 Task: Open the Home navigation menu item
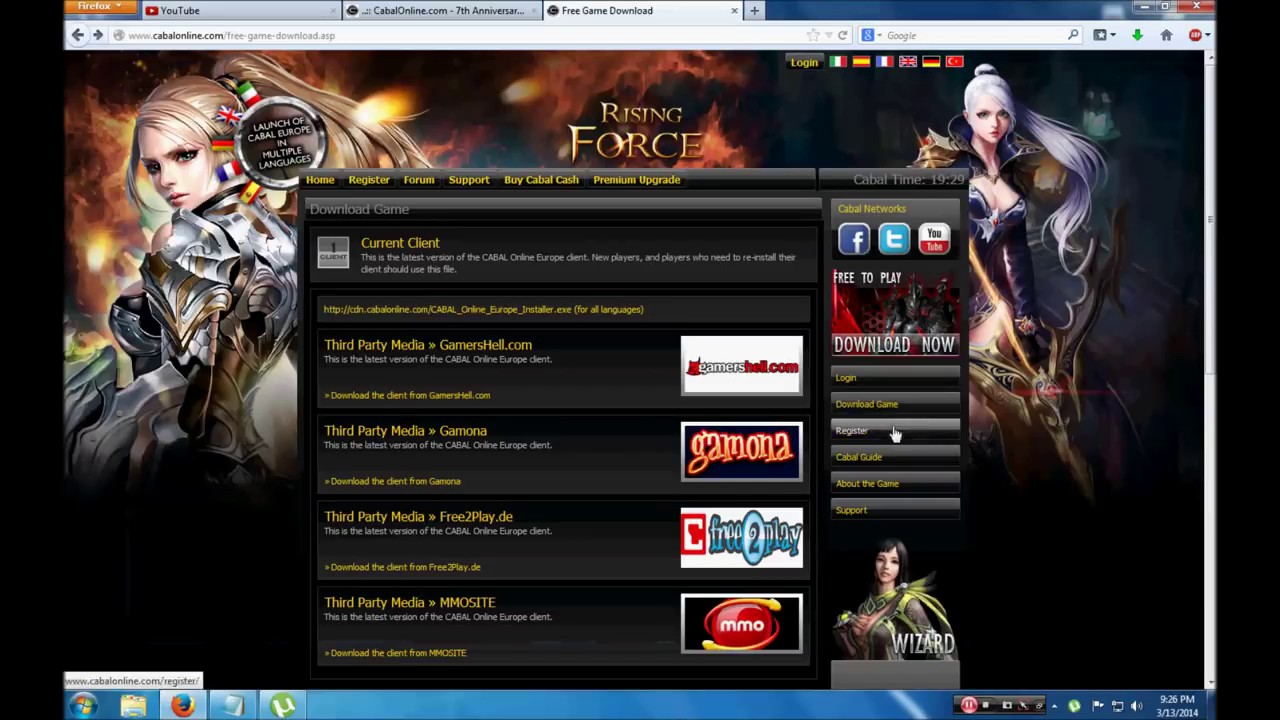[320, 180]
